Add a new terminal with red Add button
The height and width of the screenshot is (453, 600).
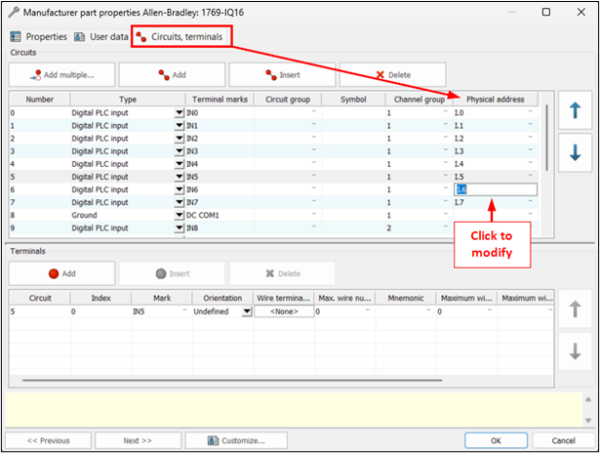click(62, 274)
